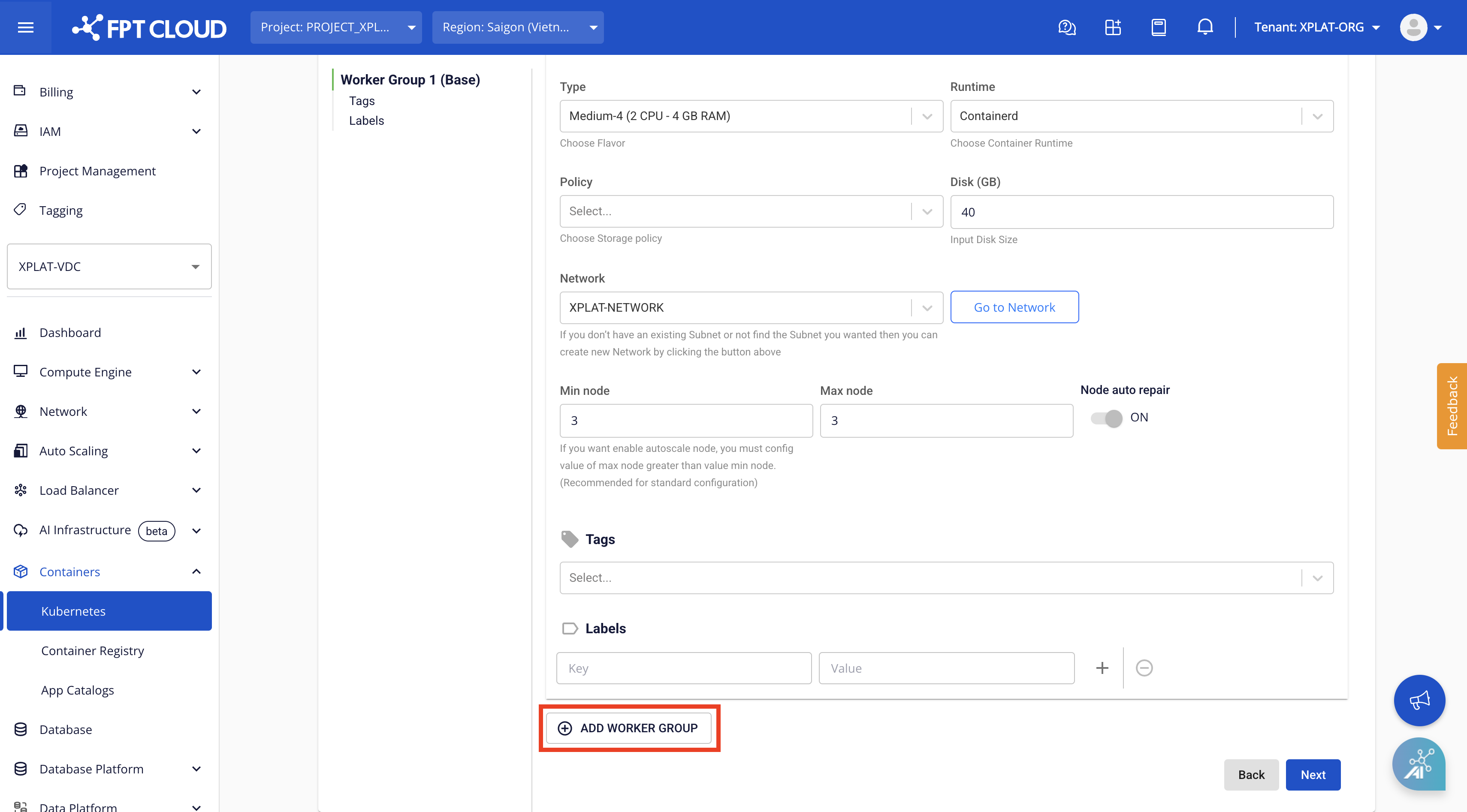Click the Next button

pyautogui.click(x=1313, y=774)
